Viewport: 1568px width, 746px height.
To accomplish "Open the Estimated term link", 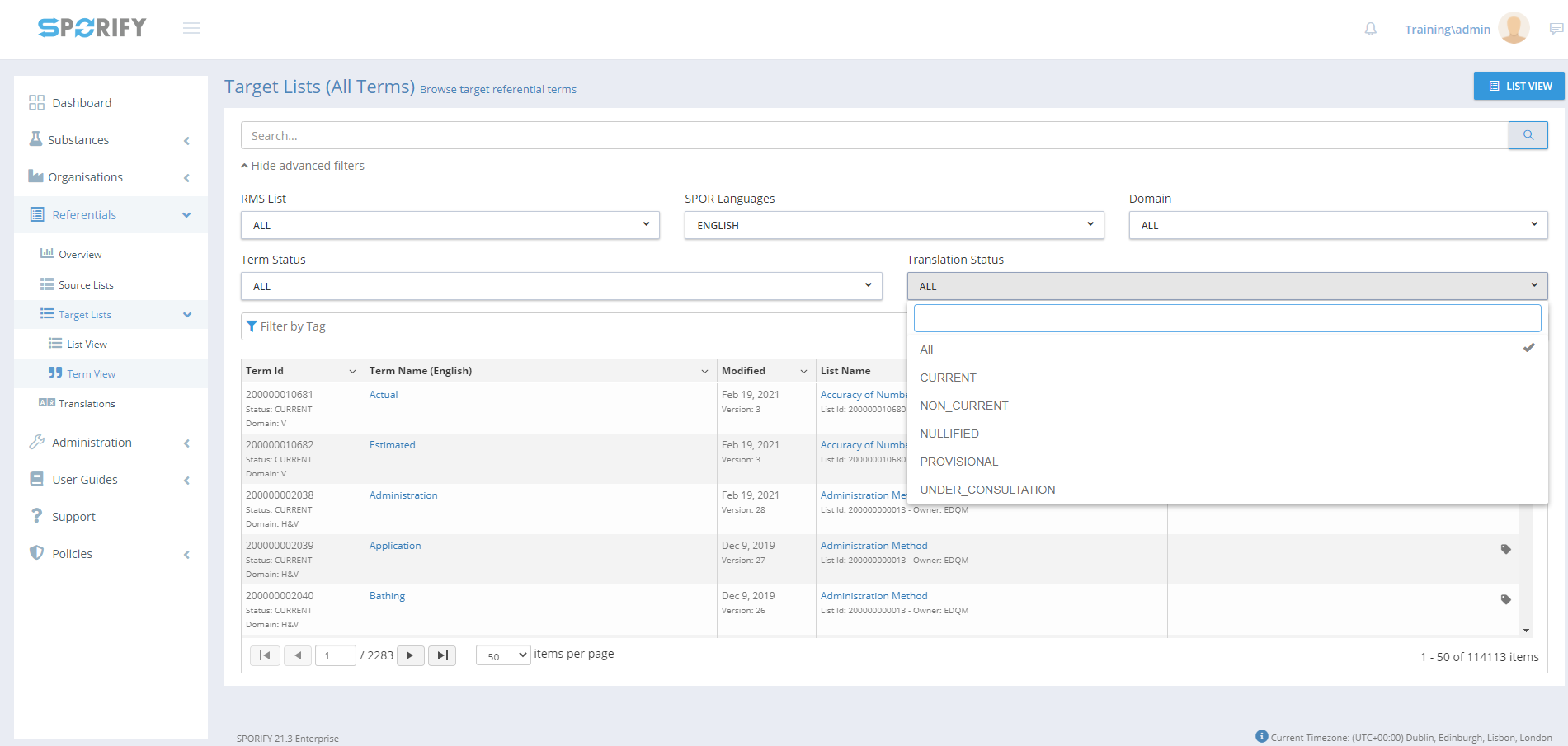I will coord(392,445).
